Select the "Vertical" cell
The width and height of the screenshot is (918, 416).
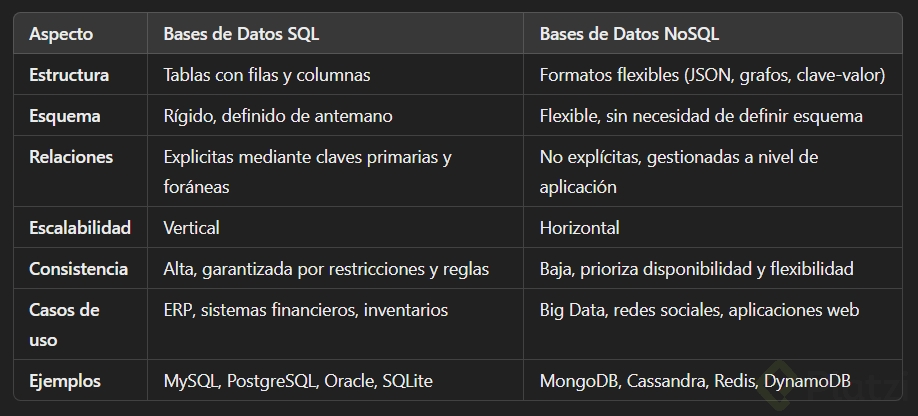[191, 228]
